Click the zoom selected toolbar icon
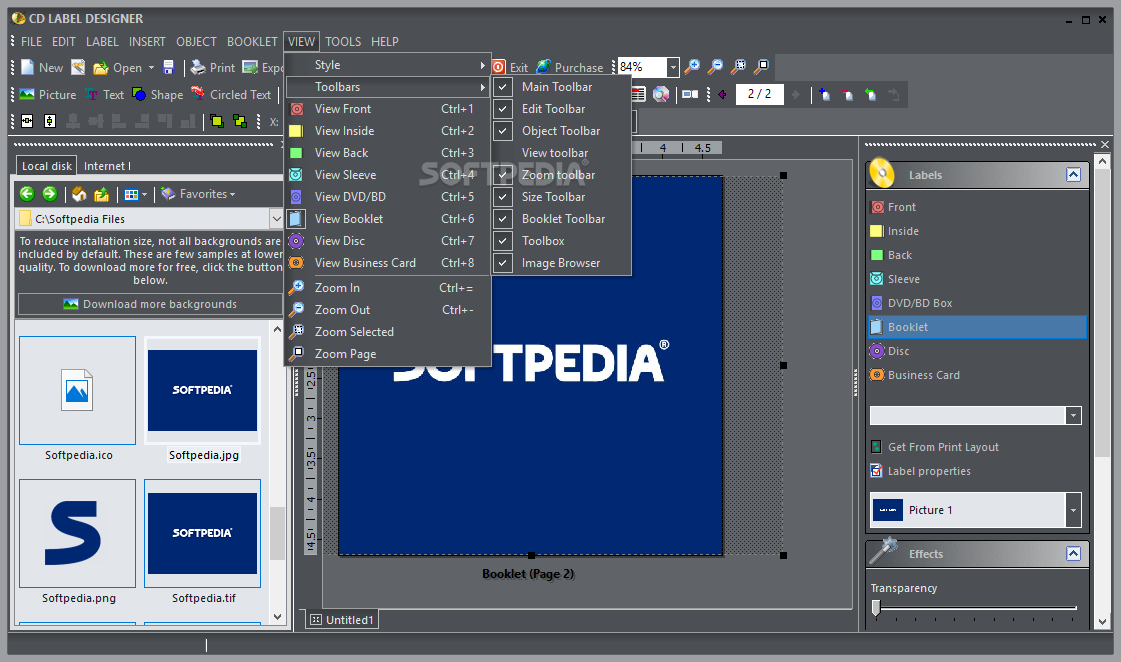 [739, 67]
